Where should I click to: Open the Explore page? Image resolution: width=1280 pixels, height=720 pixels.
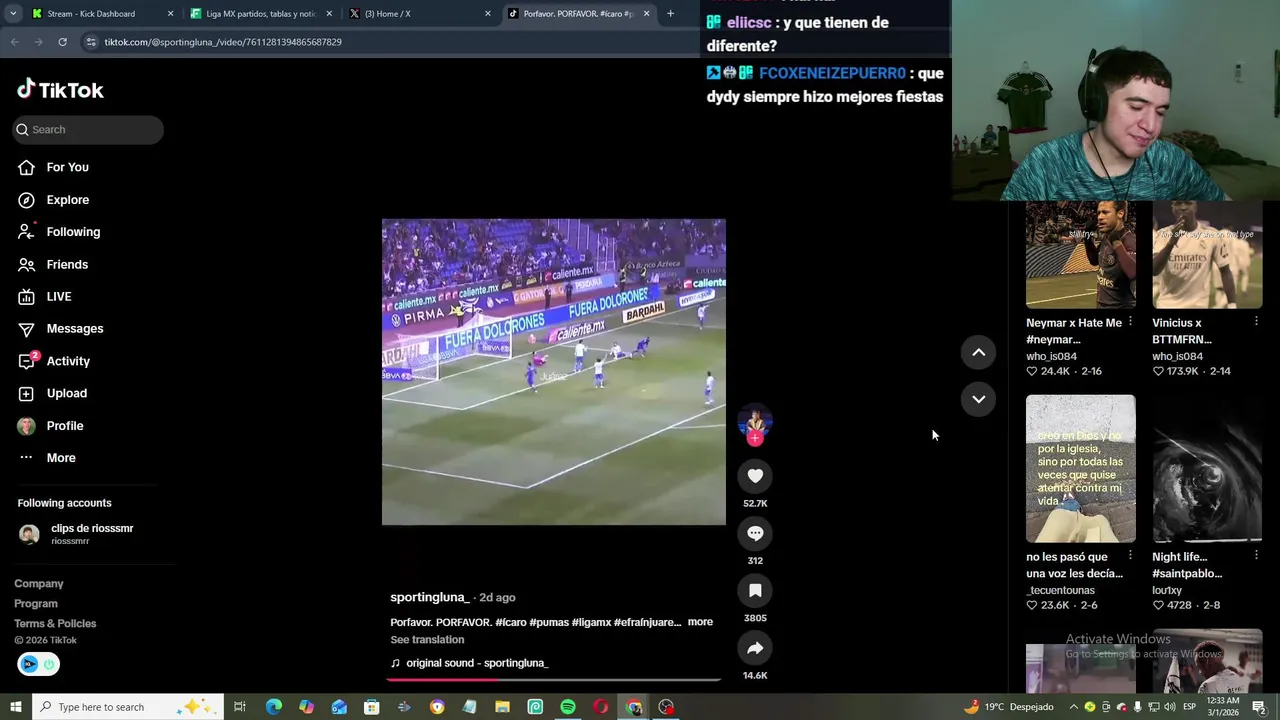tap(67, 200)
